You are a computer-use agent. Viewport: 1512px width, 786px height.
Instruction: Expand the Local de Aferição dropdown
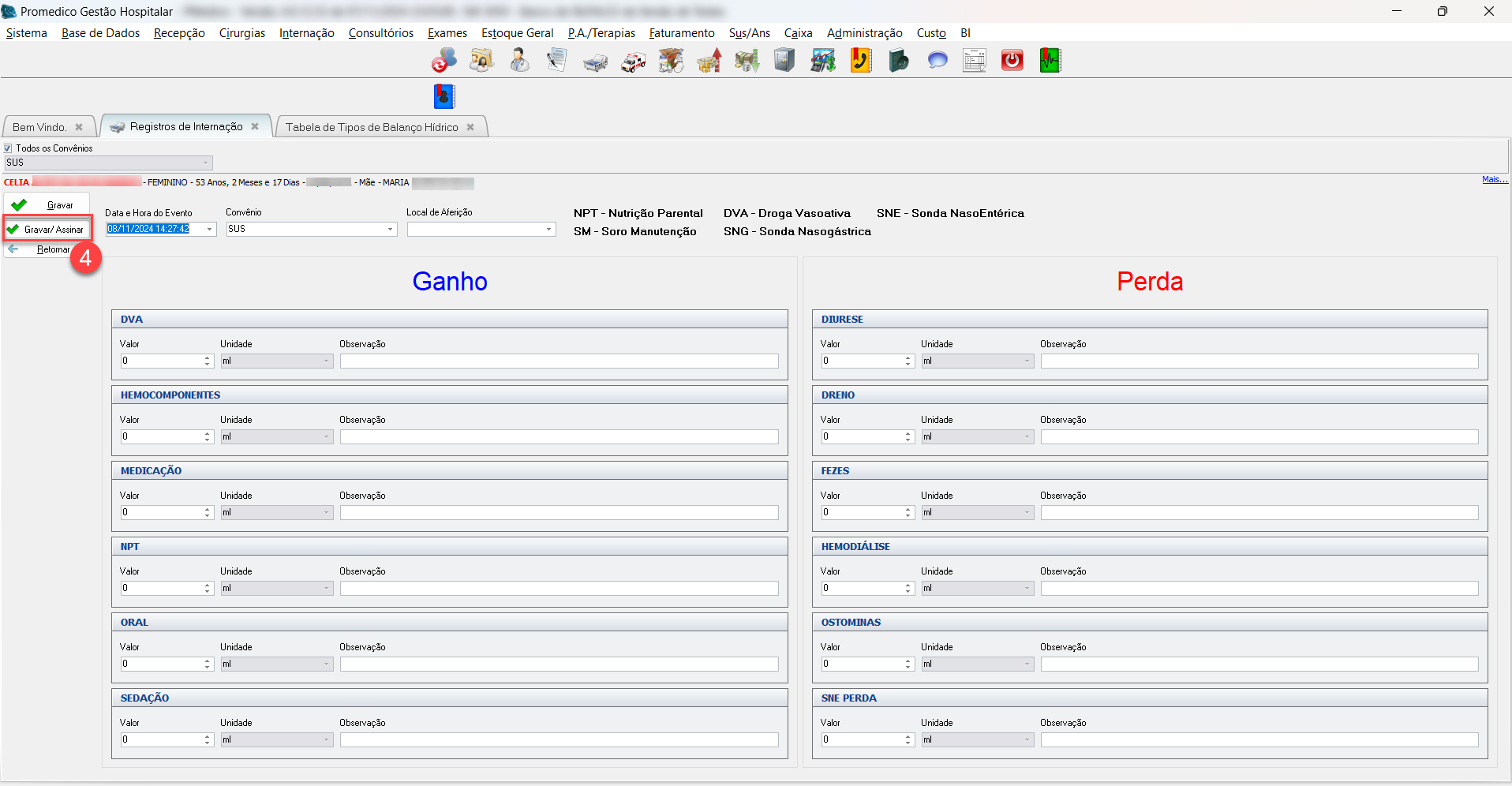[x=548, y=230]
